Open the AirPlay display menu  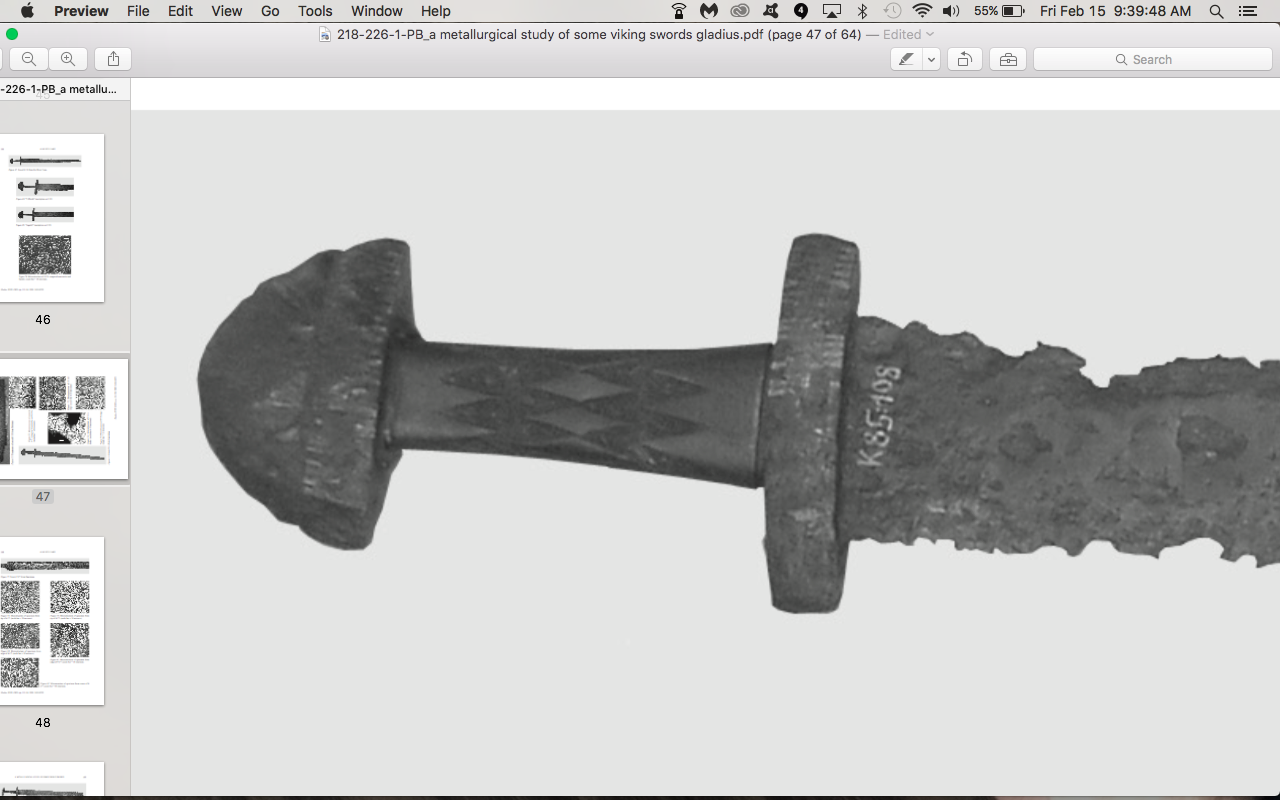click(831, 11)
